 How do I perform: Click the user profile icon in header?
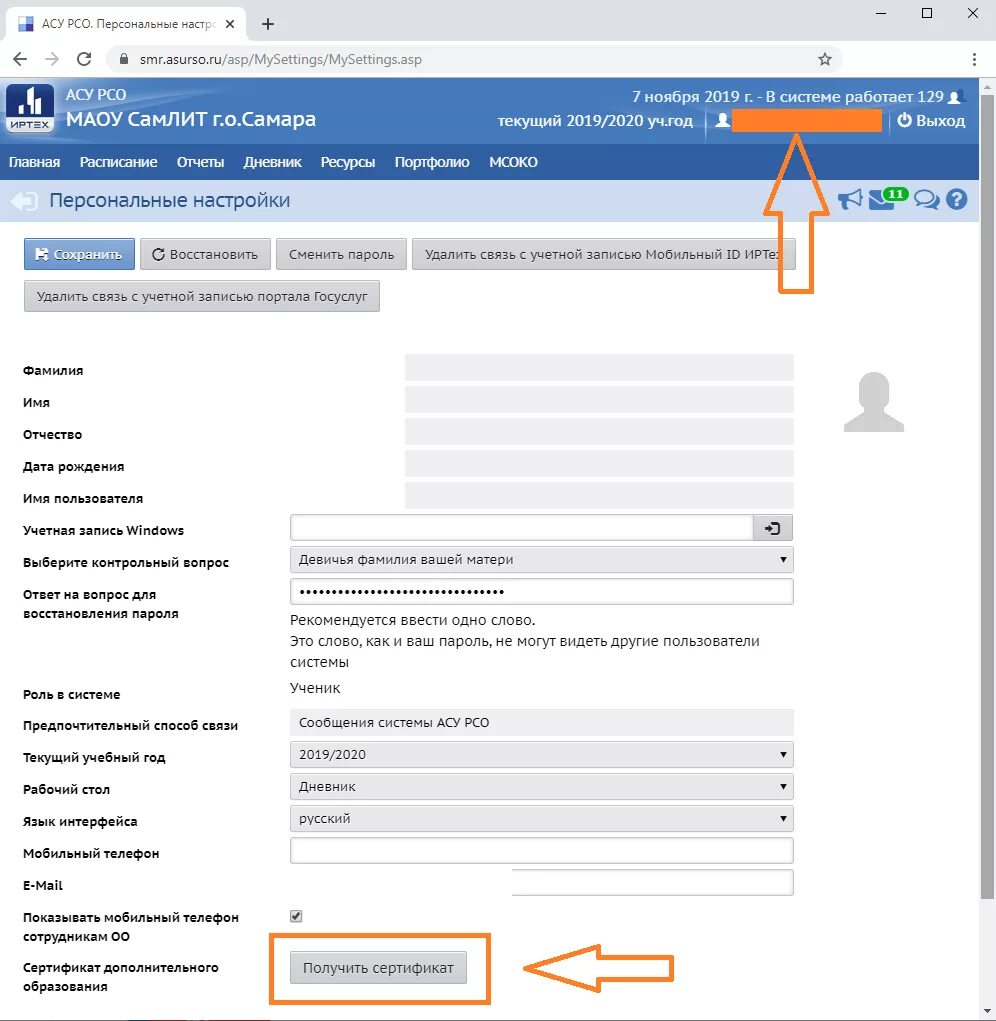pos(722,120)
